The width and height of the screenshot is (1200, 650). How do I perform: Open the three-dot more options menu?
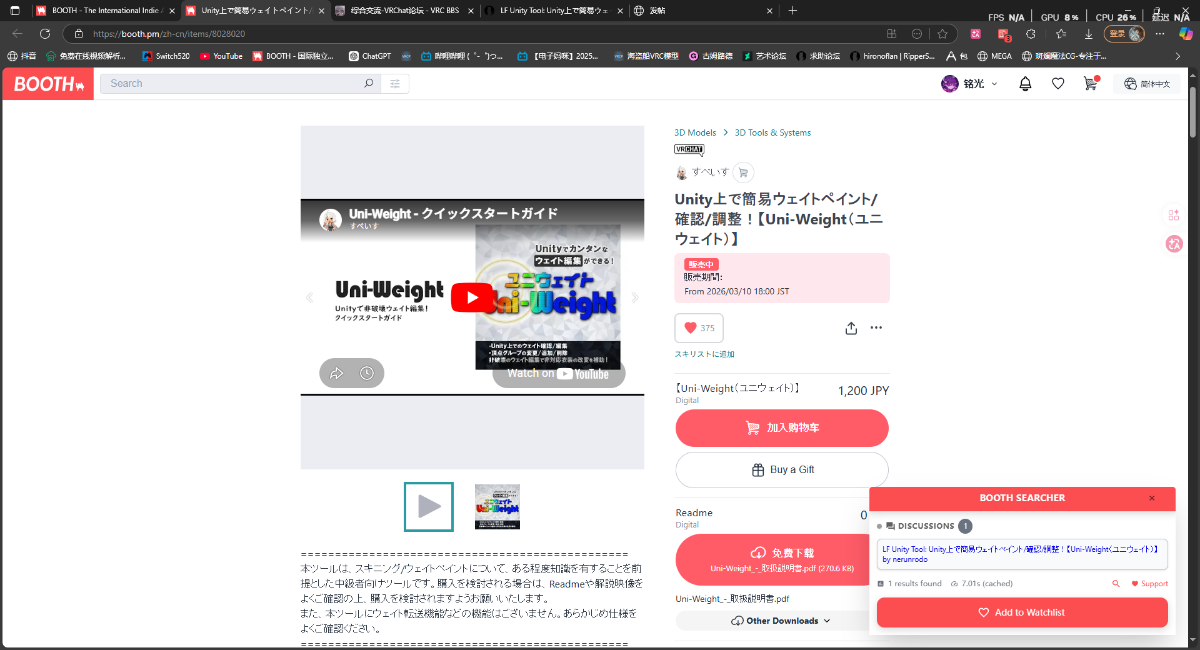point(876,328)
